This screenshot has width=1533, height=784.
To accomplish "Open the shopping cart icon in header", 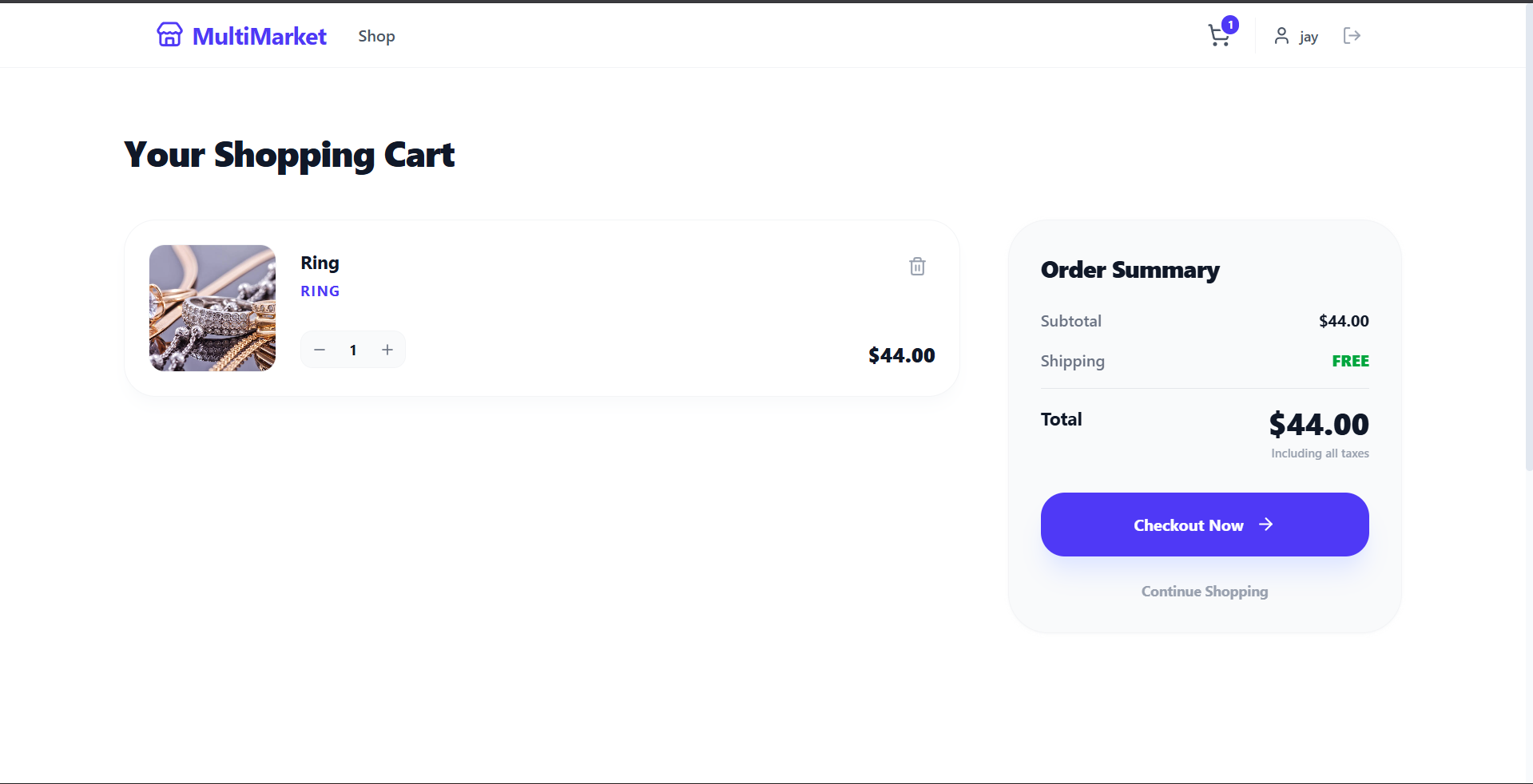I will (x=1217, y=36).
